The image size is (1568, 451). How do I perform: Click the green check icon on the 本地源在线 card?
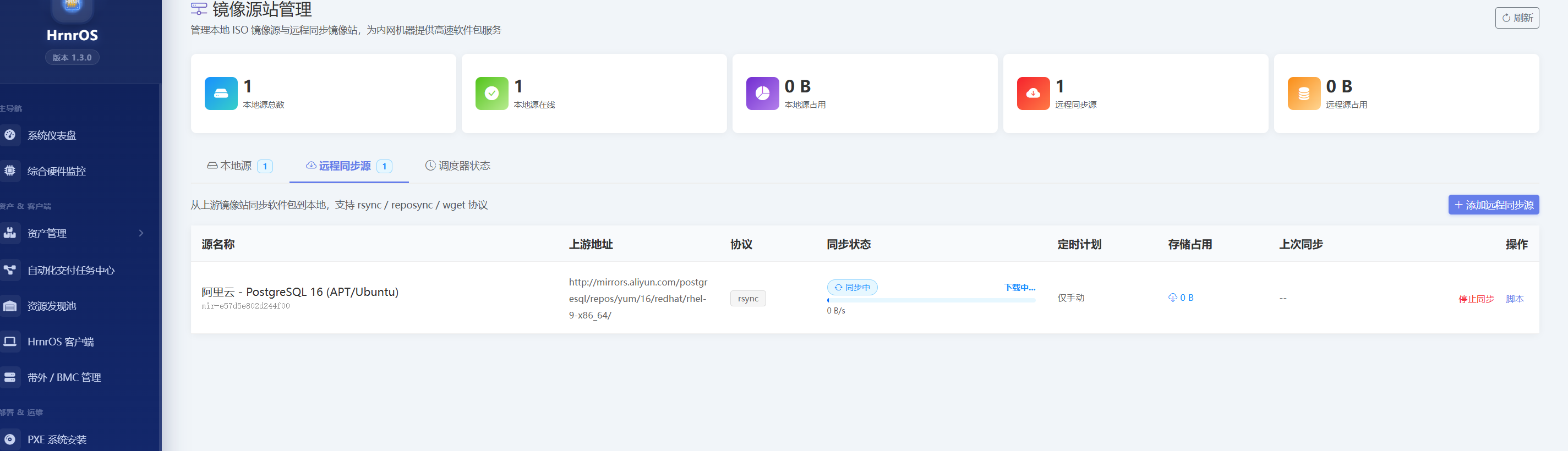(x=492, y=93)
